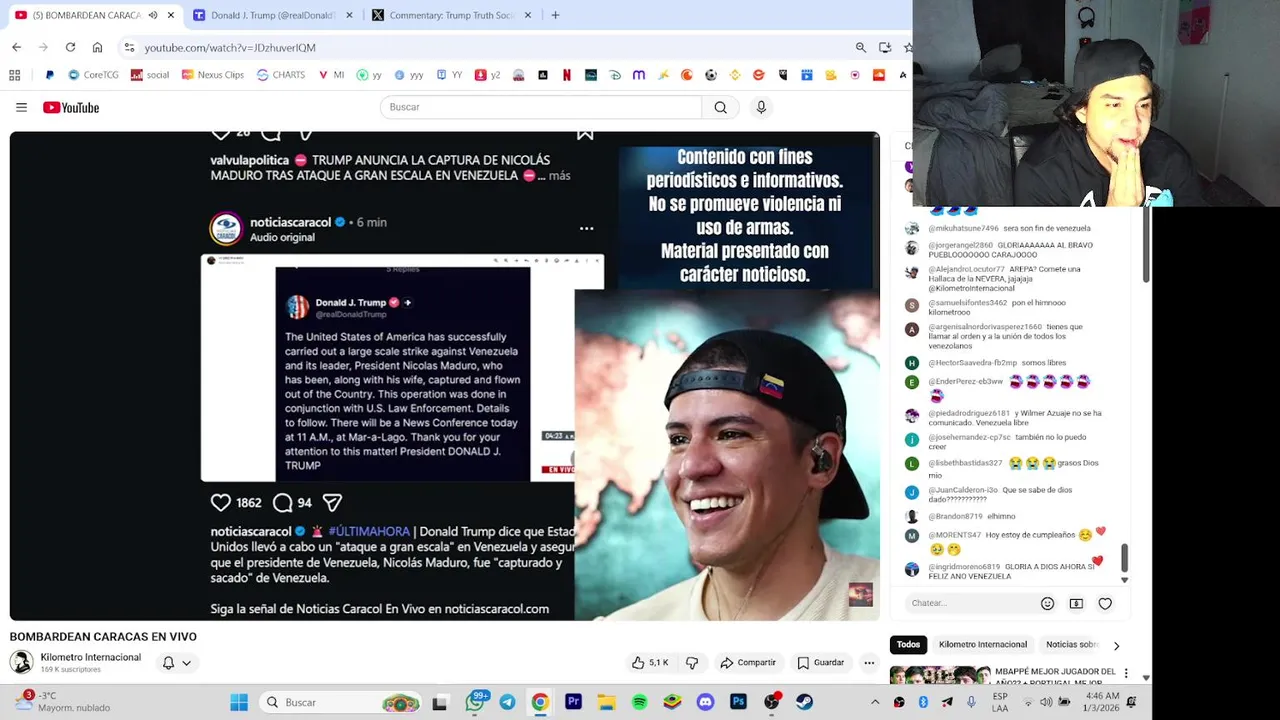Mute the YouTube tab via speaker icon
Image resolution: width=1280 pixels, height=720 pixels.
pos(153,15)
